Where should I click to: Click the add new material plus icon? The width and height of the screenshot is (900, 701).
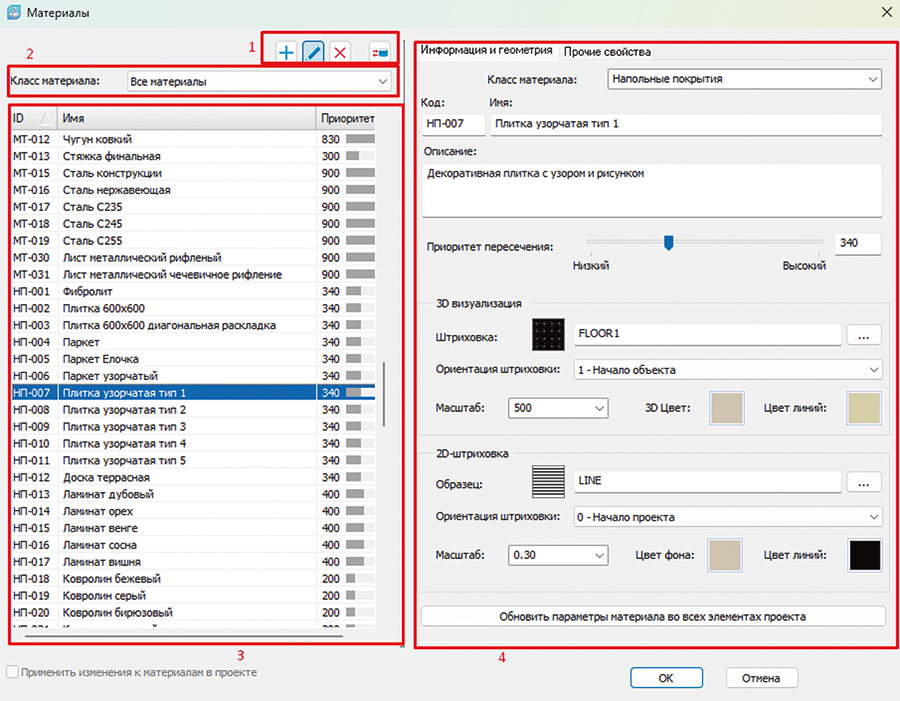286,52
